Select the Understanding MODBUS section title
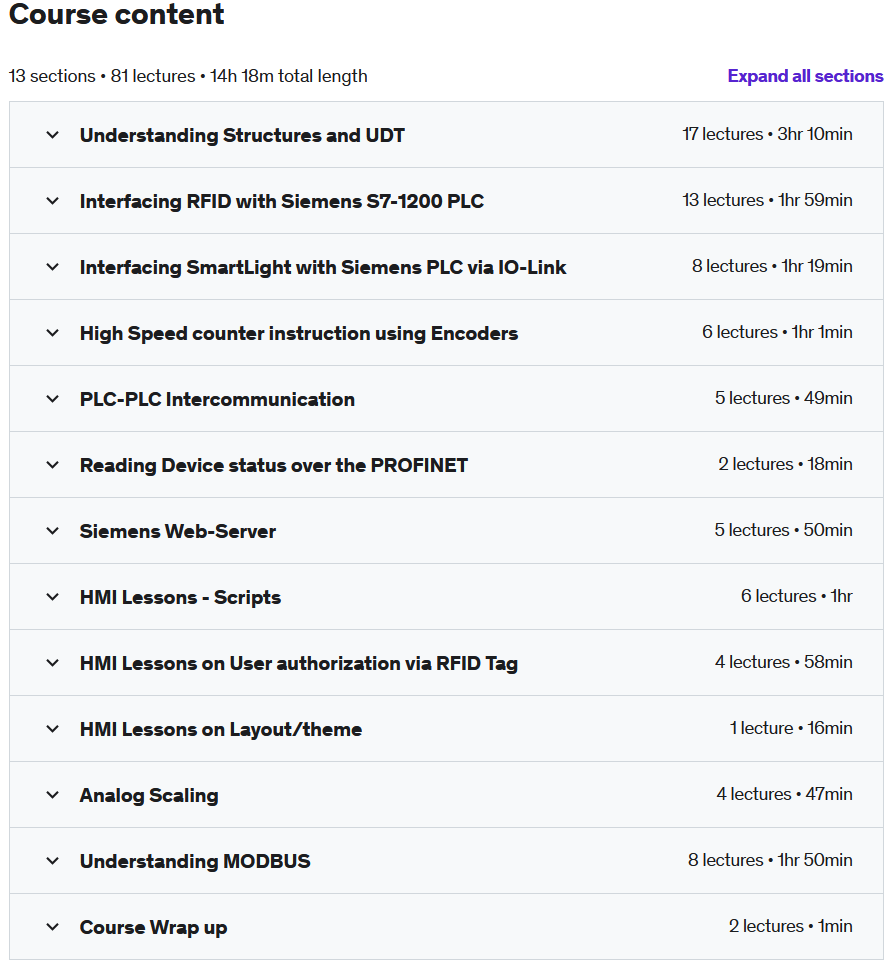 (195, 861)
